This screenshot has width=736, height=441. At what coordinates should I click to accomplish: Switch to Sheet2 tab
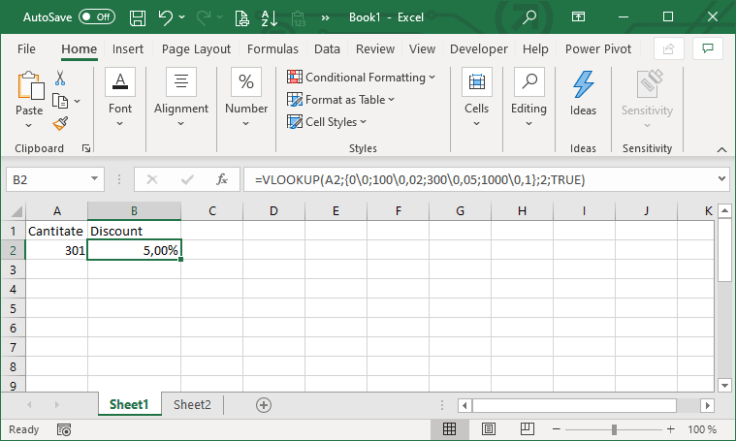(192, 405)
